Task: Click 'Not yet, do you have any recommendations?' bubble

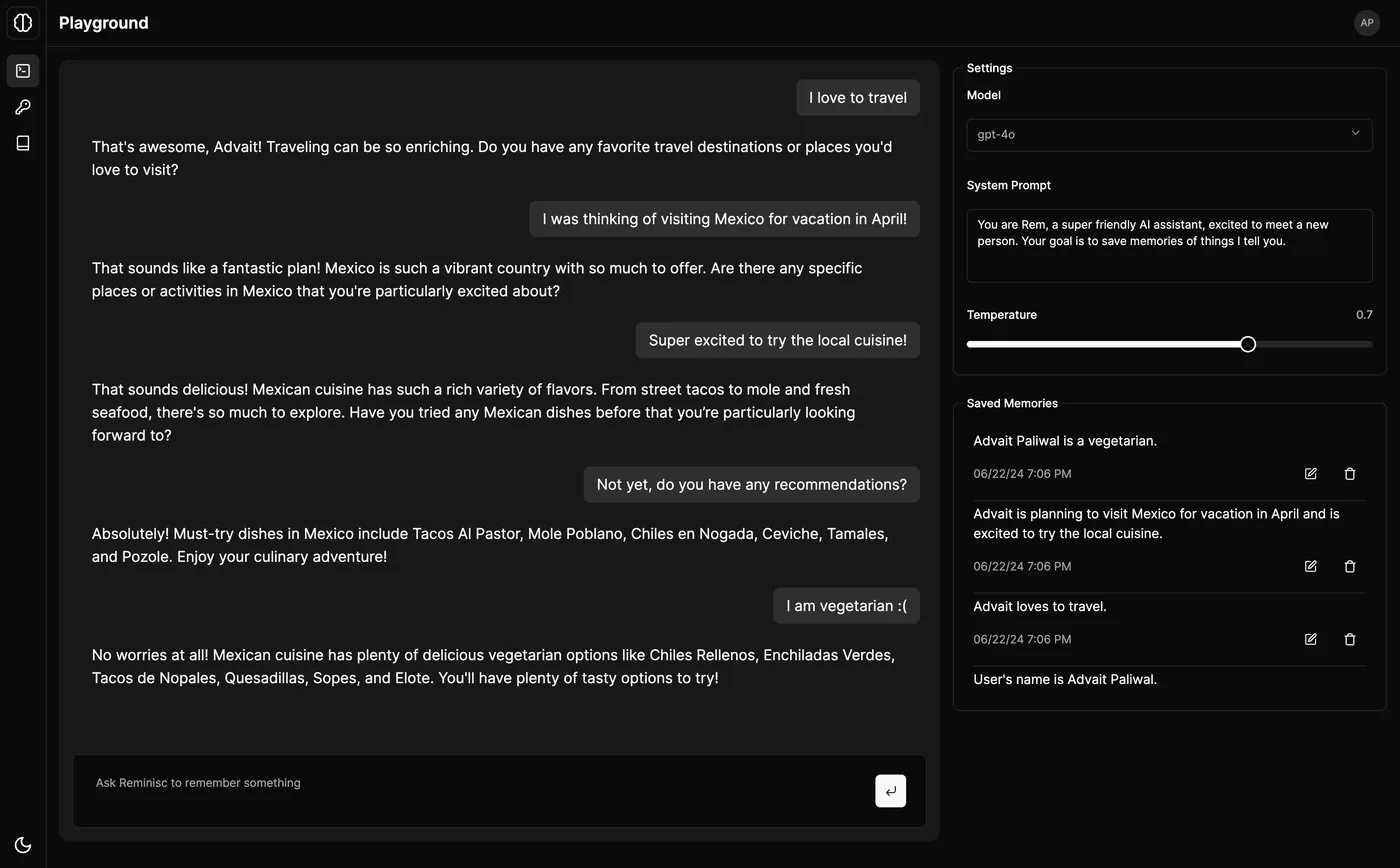Action: [x=751, y=484]
